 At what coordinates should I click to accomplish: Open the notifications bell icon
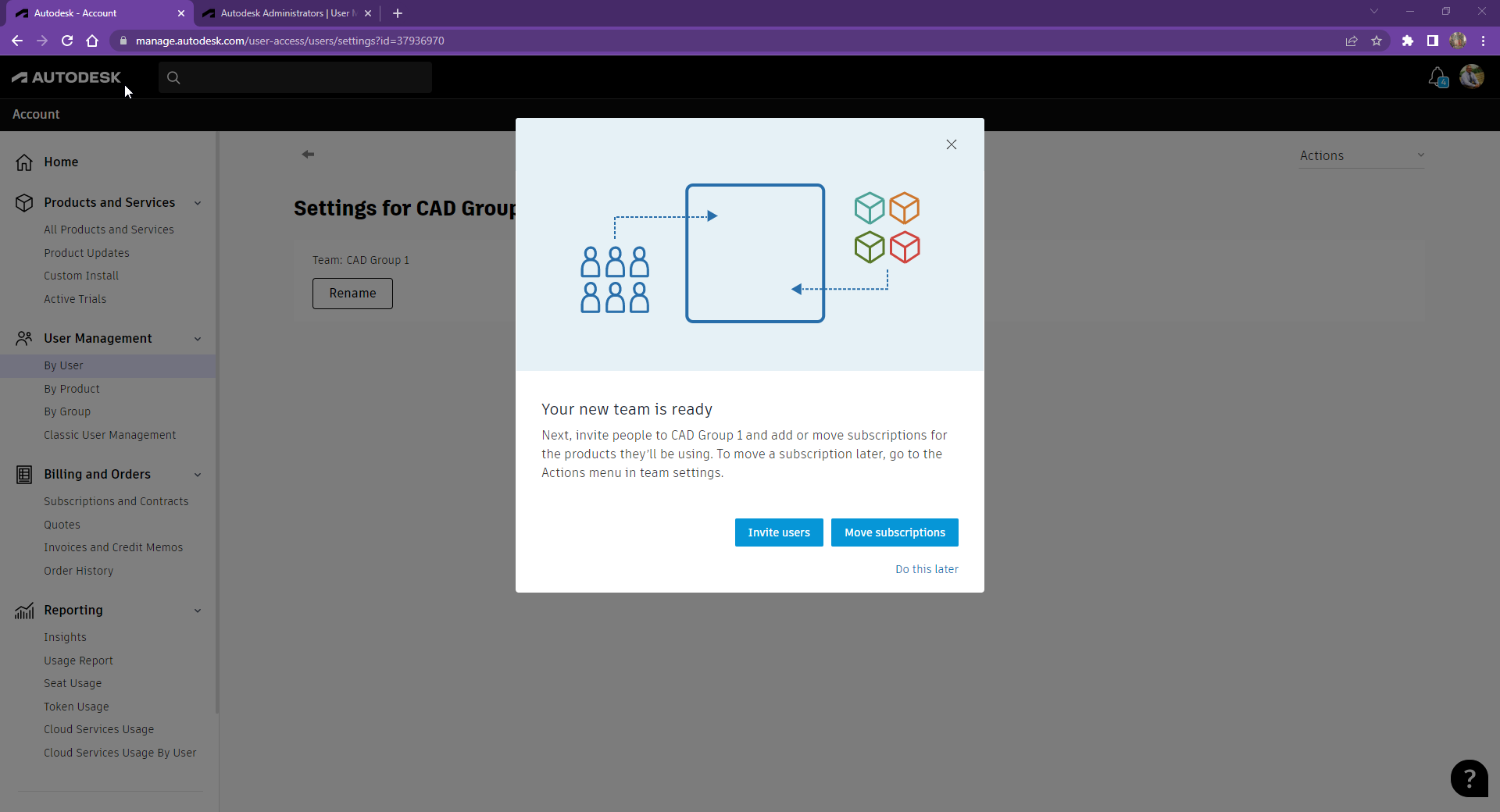click(1437, 77)
